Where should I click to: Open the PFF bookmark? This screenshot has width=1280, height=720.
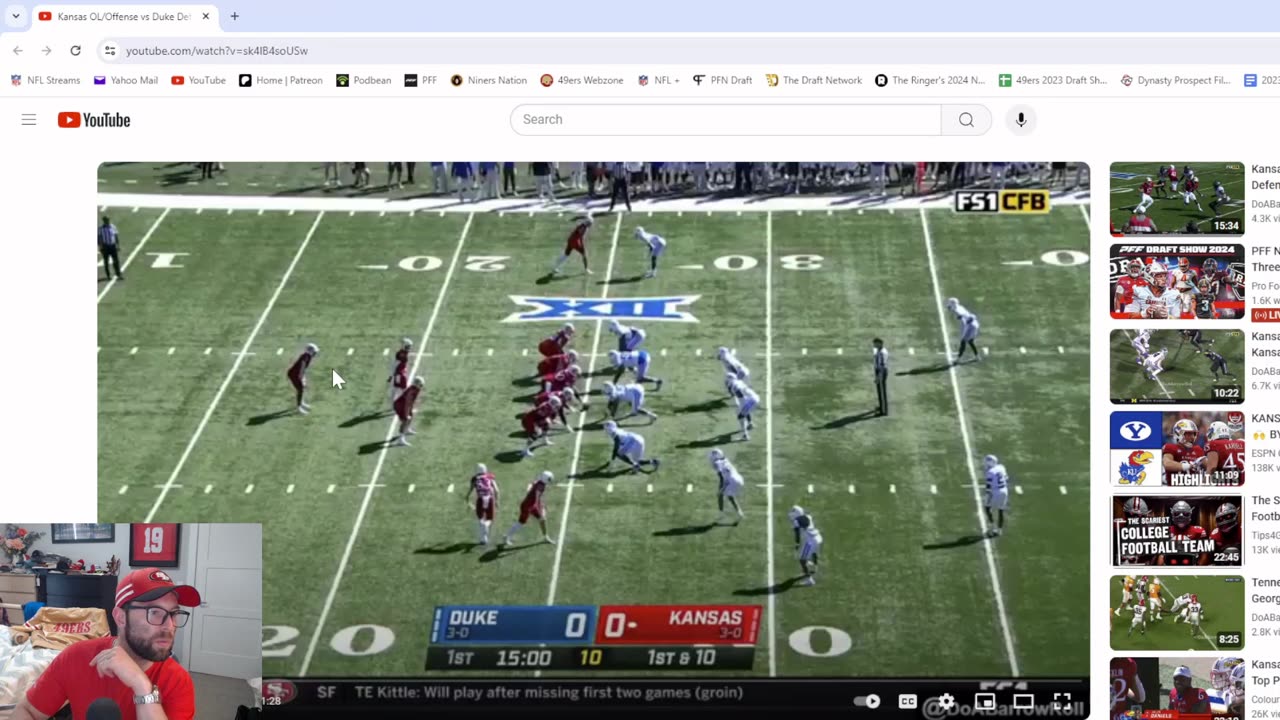tap(420, 80)
